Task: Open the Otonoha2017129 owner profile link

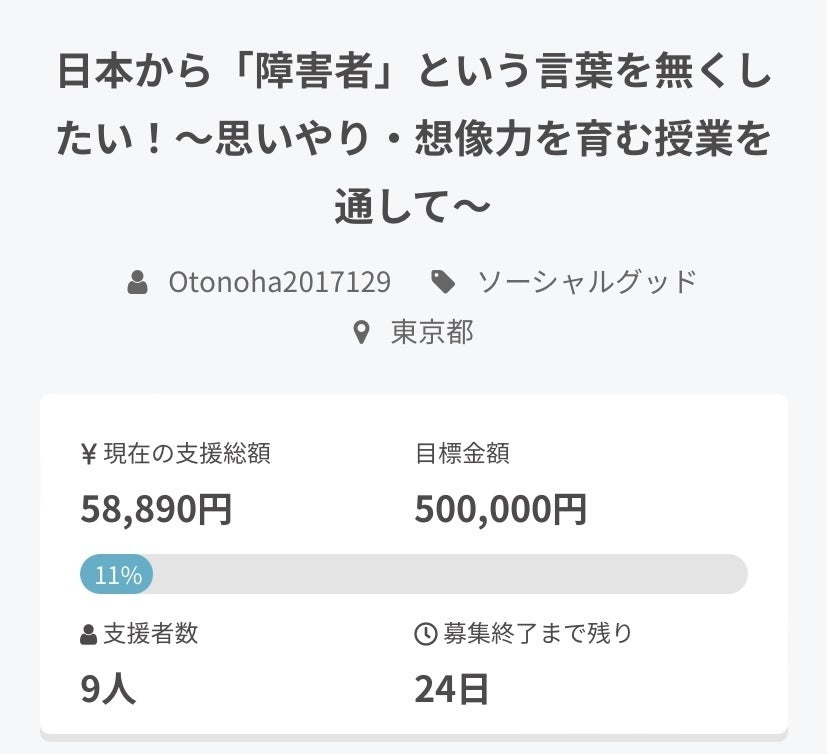Action: (279, 283)
